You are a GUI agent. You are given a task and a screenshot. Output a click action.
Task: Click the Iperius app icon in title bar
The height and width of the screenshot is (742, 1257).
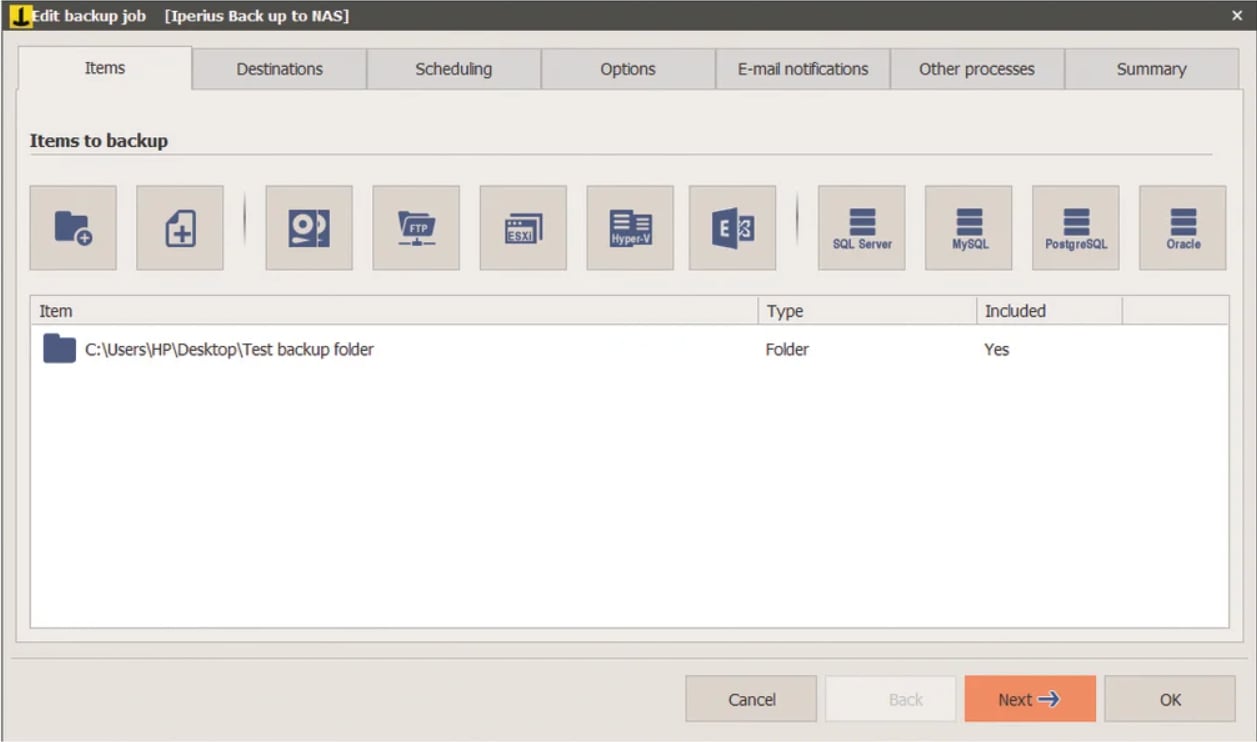click(20, 15)
